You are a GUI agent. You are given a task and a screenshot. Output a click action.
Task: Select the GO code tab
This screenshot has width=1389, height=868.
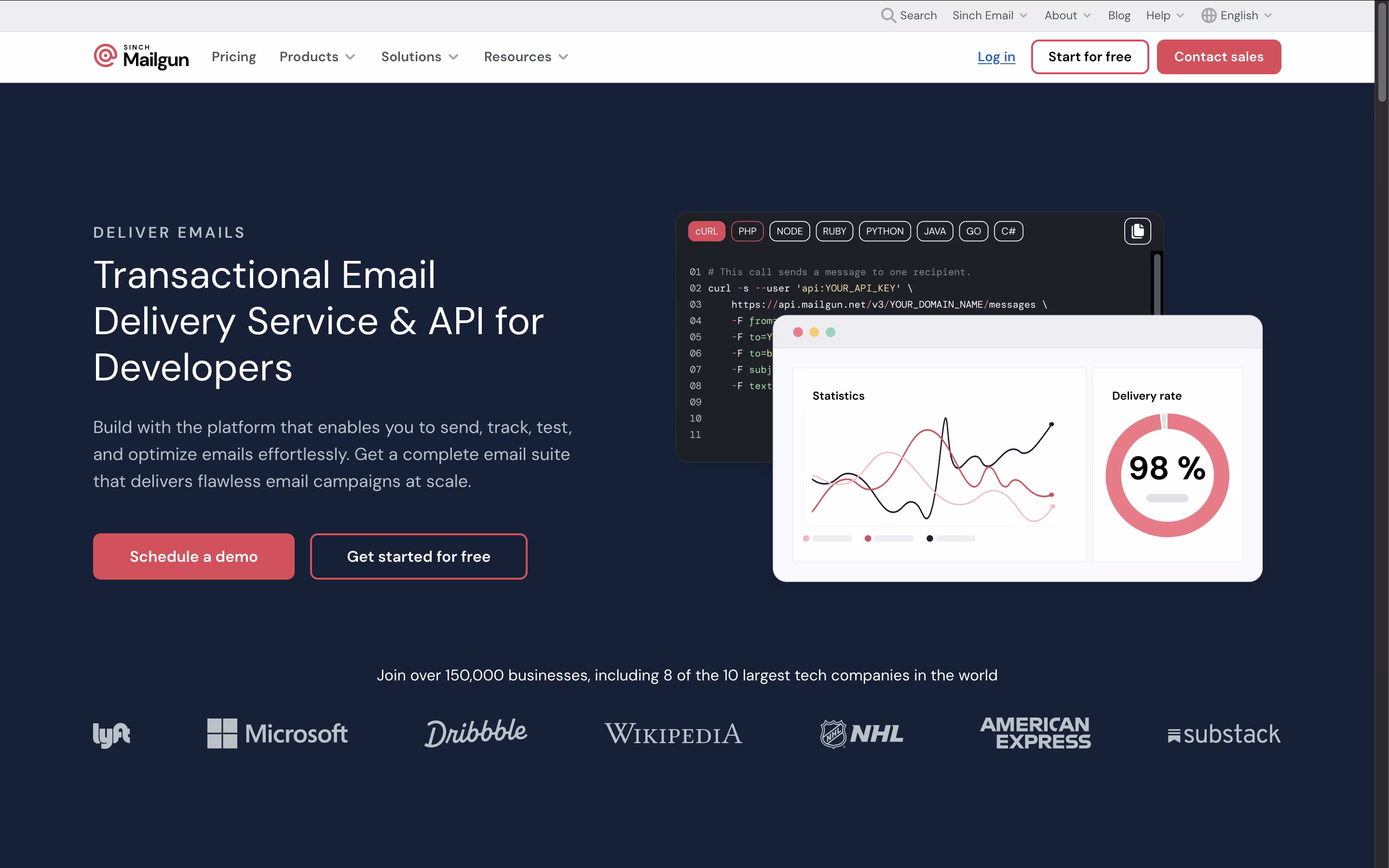click(x=973, y=231)
